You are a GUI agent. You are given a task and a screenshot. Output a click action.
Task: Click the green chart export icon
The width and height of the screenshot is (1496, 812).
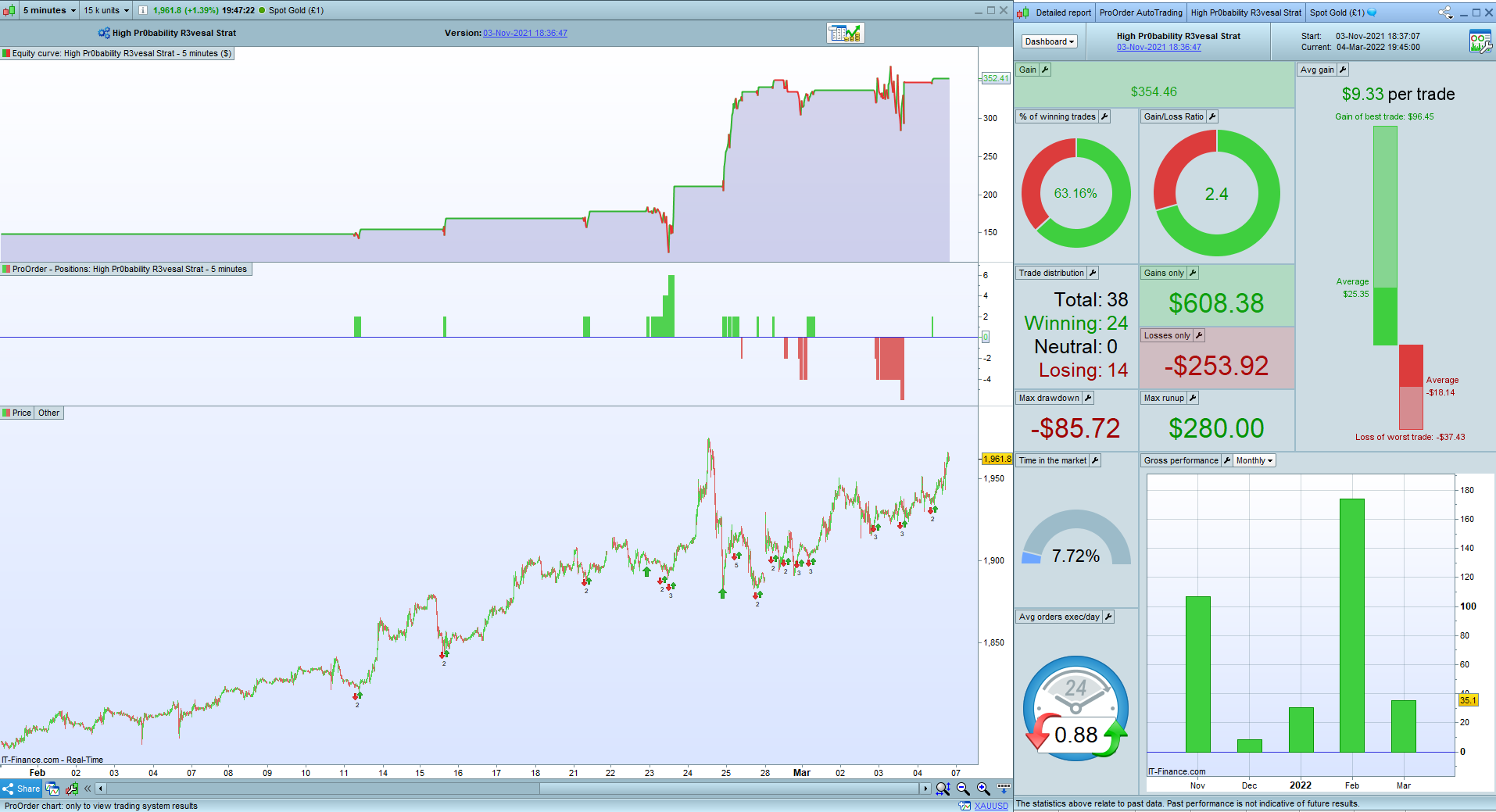72,789
